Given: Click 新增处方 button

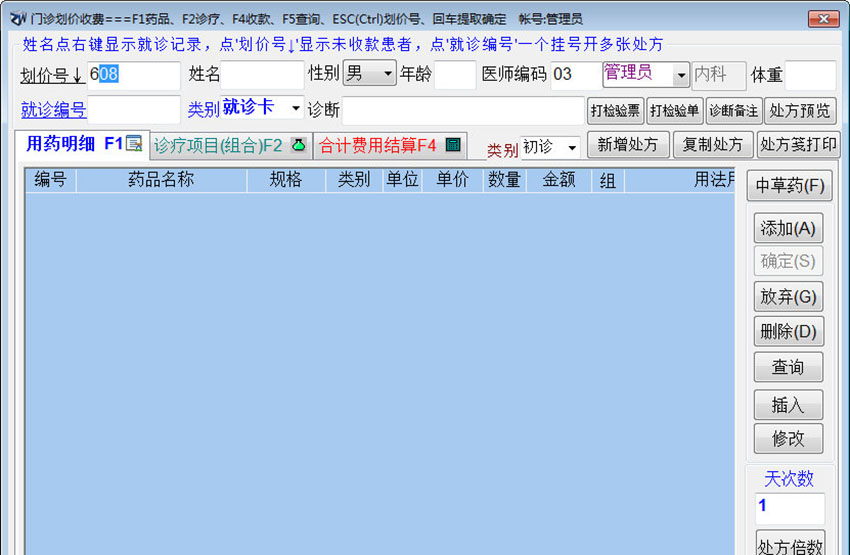Looking at the screenshot, I should pyautogui.click(x=628, y=145).
